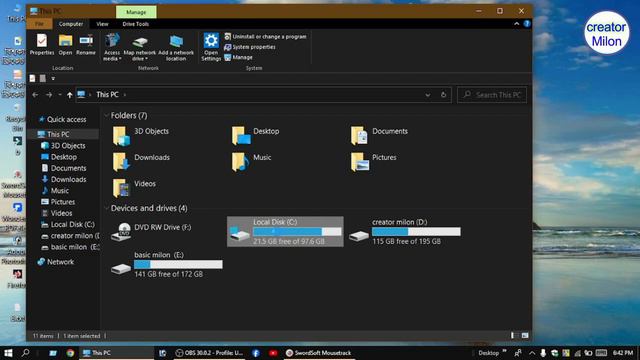The width and height of the screenshot is (640, 360).
Task: Select 3D Objects in navigation pane
Action: tap(63, 146)
